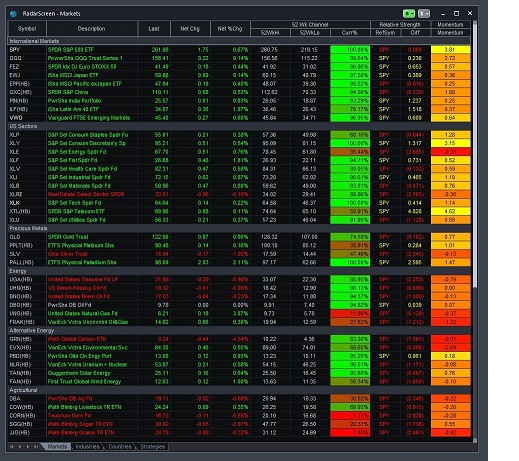This screenshot has height=461, width=519.
Task: Click the previous worksheet tab arrow
Action: pyautogui.click(x=20, y=447)
